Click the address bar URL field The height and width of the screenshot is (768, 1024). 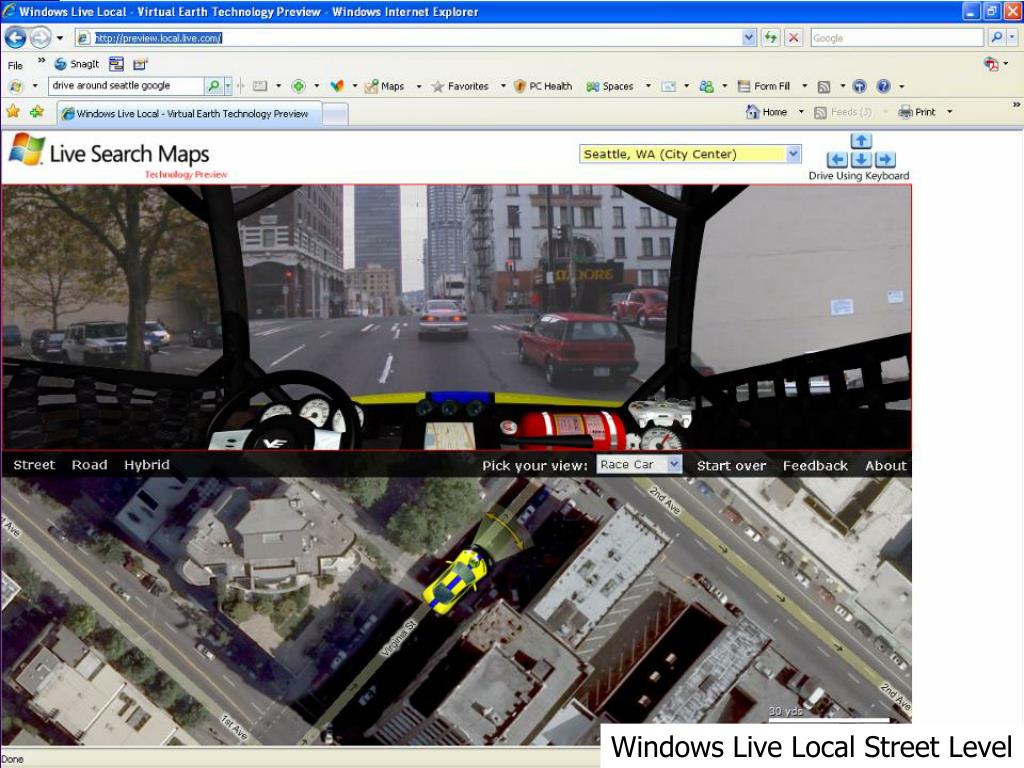click(x=417, y=38)
